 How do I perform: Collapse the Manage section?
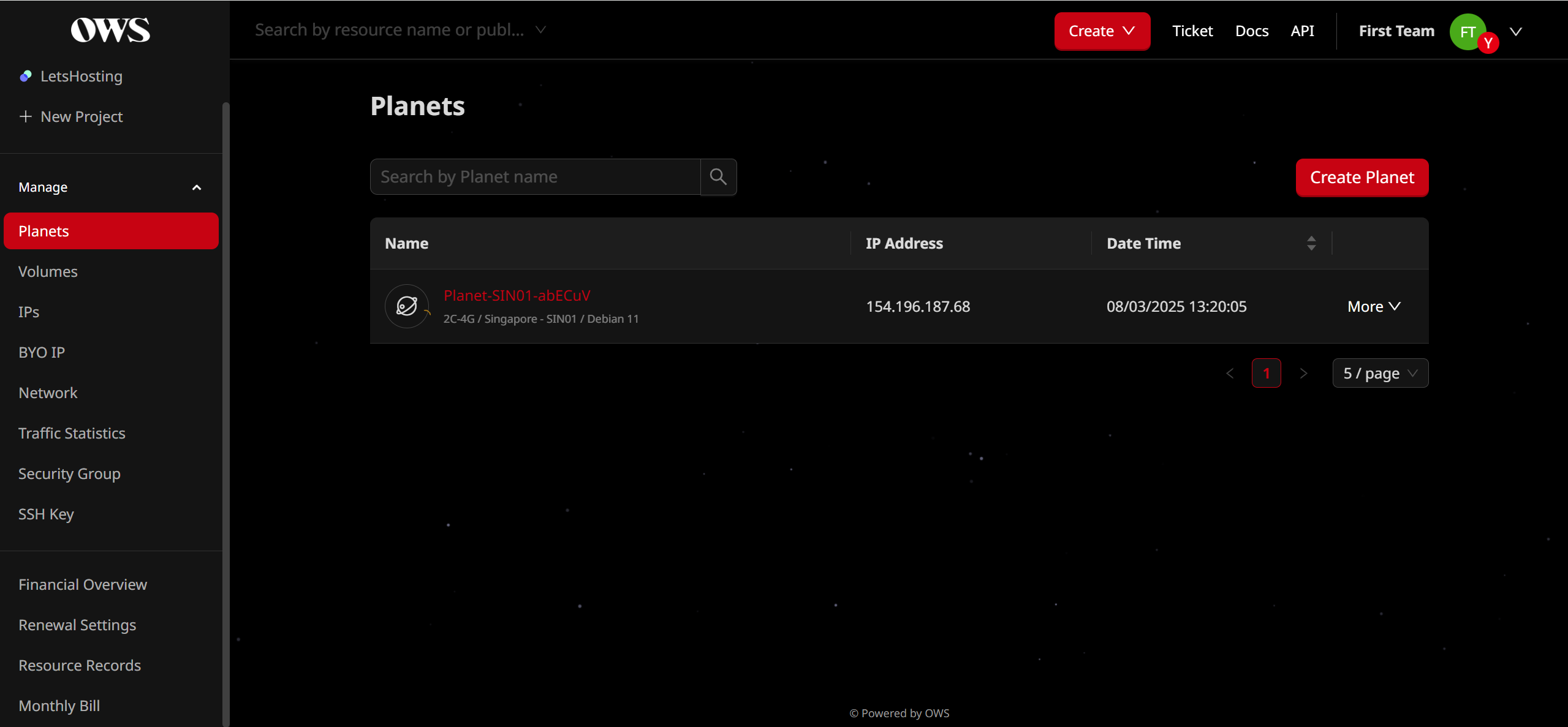[x=197, y=187]
